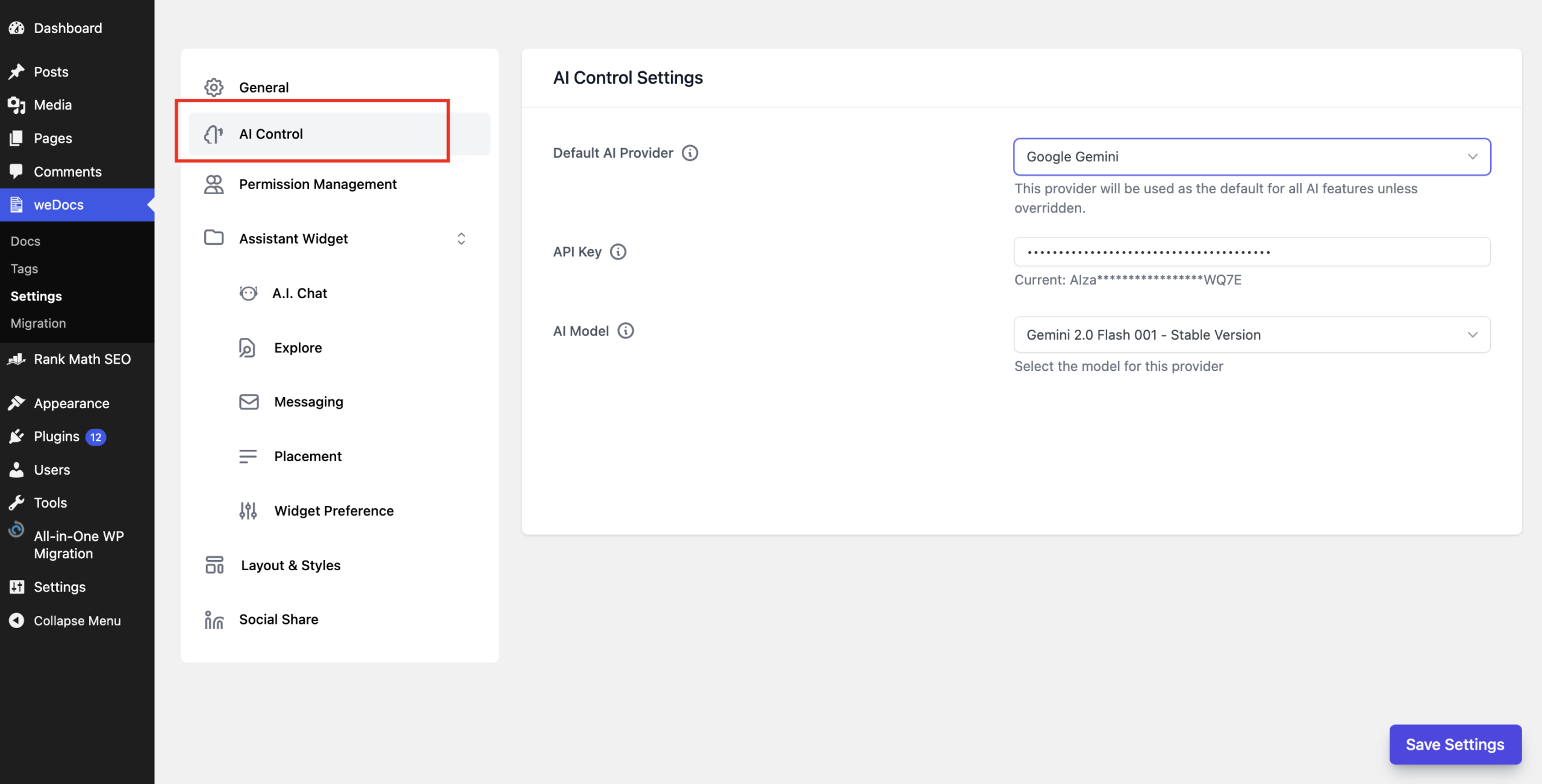Open the Widget Preference sliders icon

pos(248,510)
